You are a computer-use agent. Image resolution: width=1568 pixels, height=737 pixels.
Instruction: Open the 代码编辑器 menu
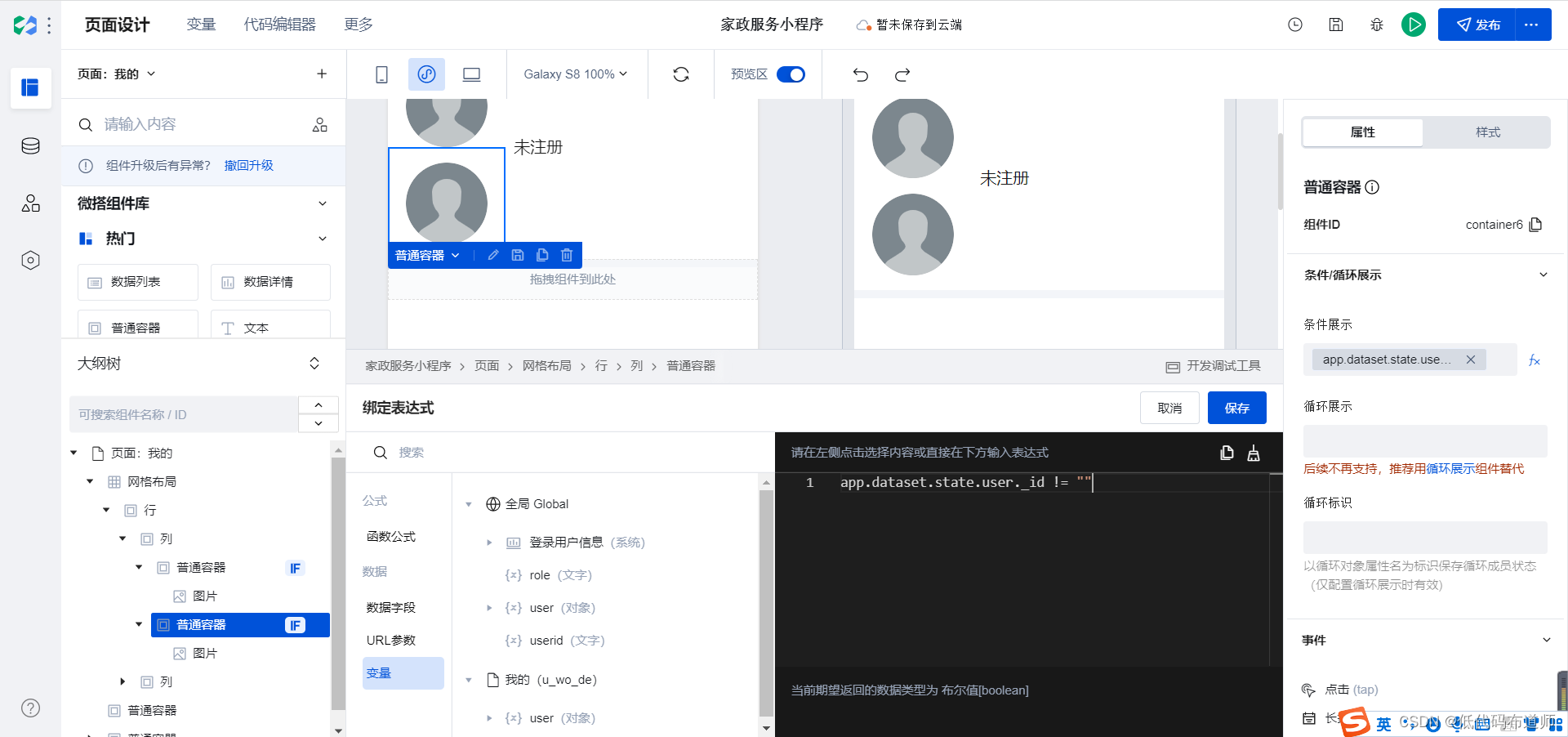click(x=279, y=25)
